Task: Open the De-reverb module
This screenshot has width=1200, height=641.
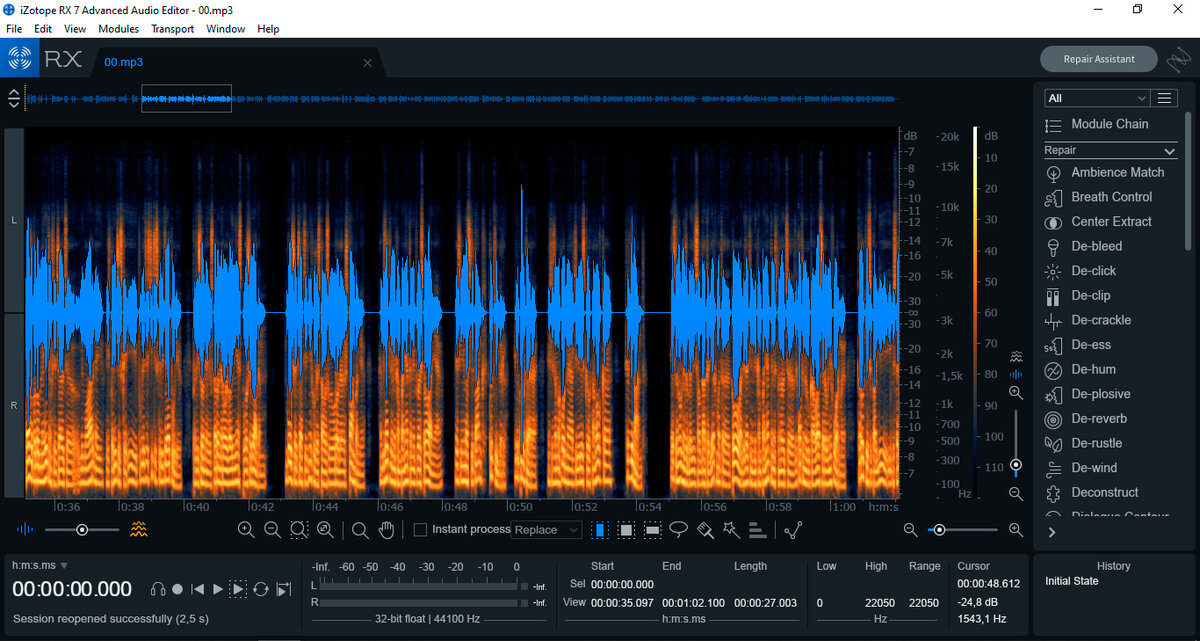Action: 1086,418
